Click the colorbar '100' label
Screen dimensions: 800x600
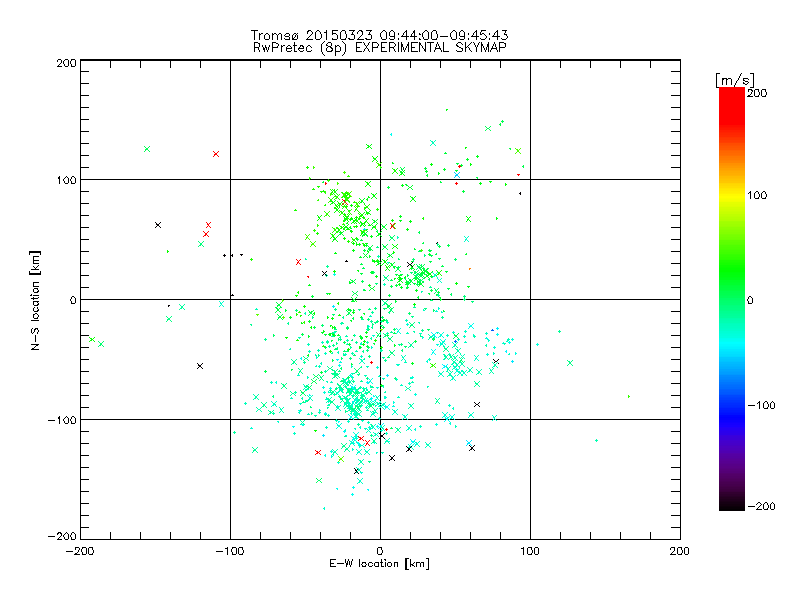tap(757, 195)
